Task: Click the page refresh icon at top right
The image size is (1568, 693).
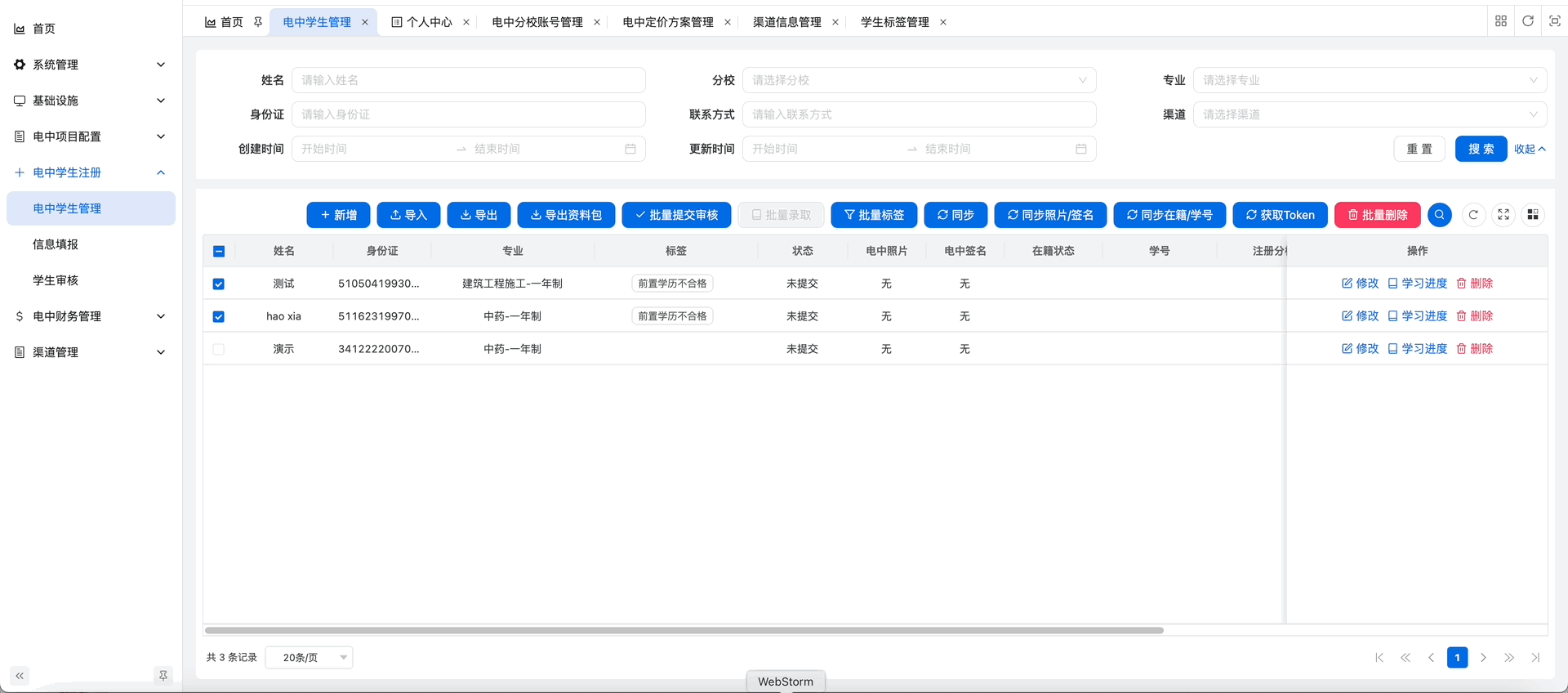Action: [1528, 21]
